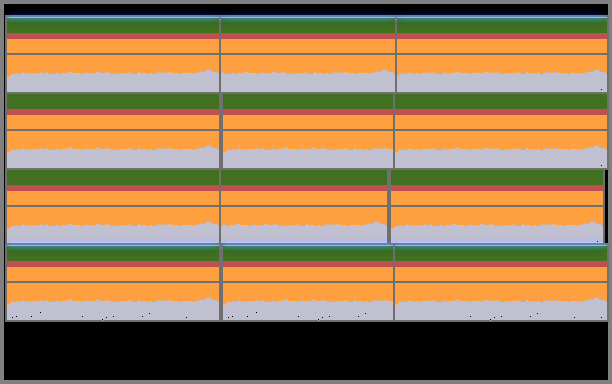Viewport: 612px width, 384px height.
Task: Select the top-right panel's green band
Action: coord(502,26)
